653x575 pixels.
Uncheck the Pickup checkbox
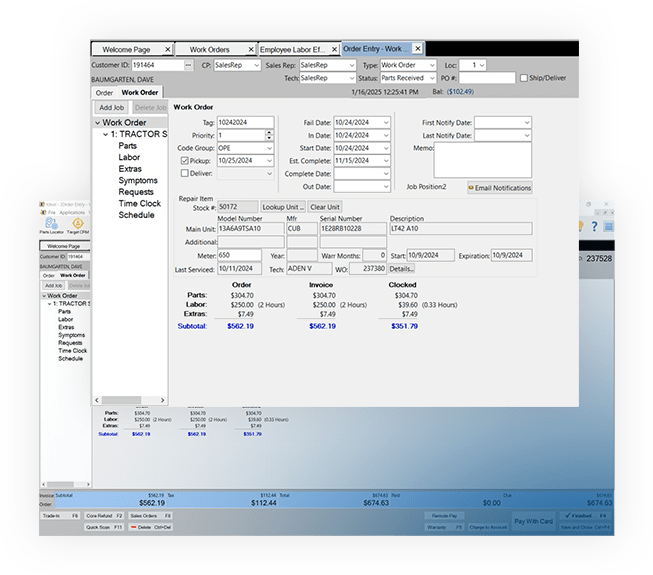pos(184,160)
